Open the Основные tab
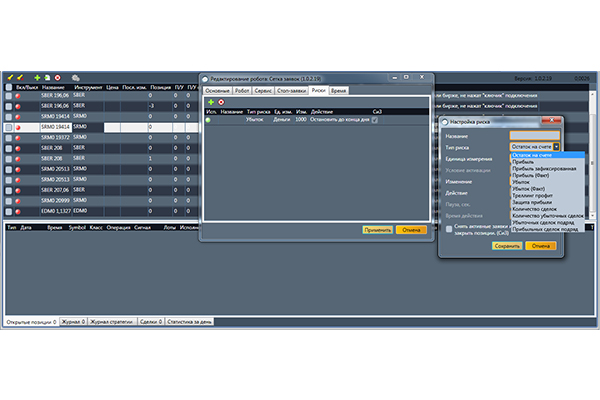The height and width of the screenshot is (400, 600). [x=218, y=90]
